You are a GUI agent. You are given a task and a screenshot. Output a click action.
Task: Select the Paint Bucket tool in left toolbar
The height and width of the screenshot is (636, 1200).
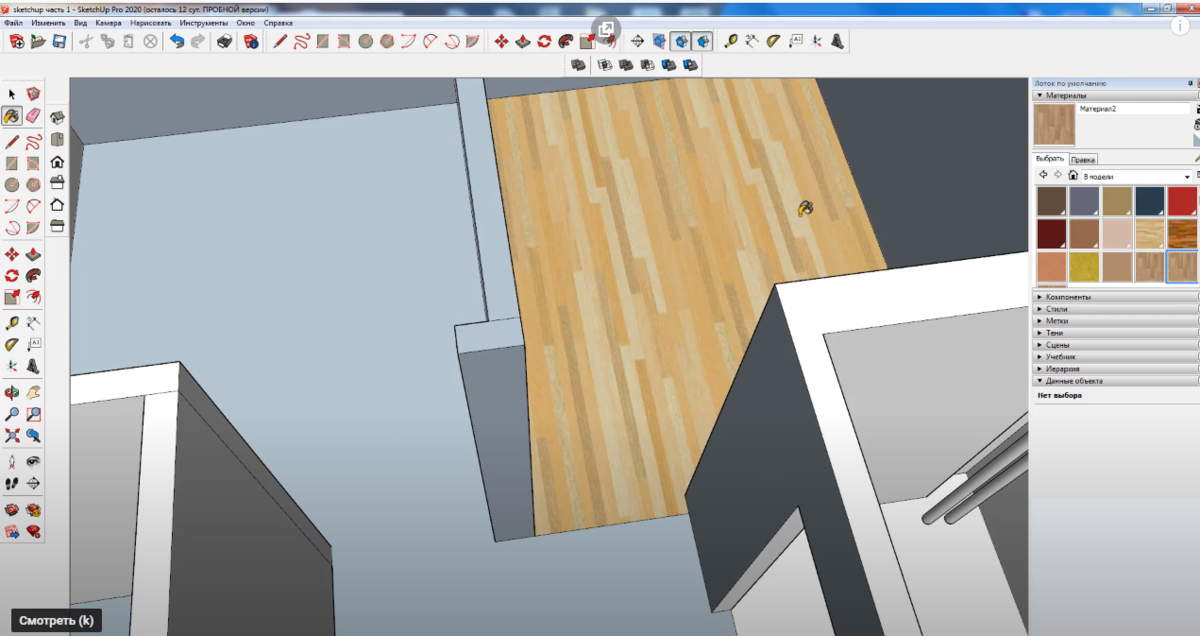coord(12,116)
